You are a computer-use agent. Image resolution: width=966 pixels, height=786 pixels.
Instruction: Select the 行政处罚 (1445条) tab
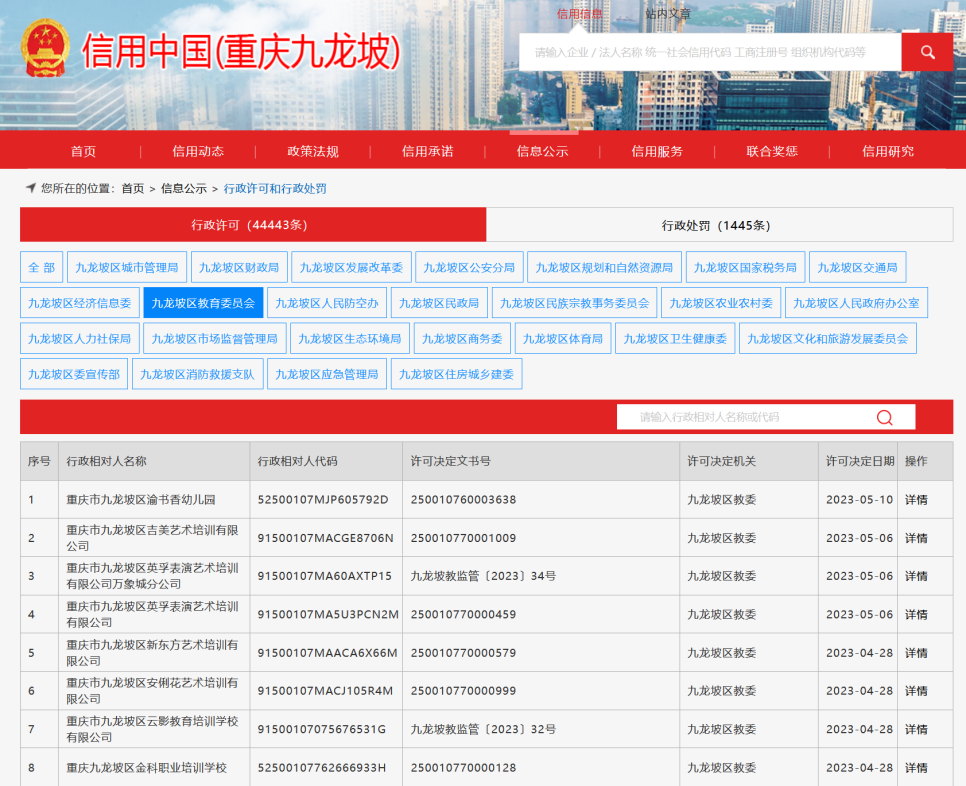click(716, 225)
